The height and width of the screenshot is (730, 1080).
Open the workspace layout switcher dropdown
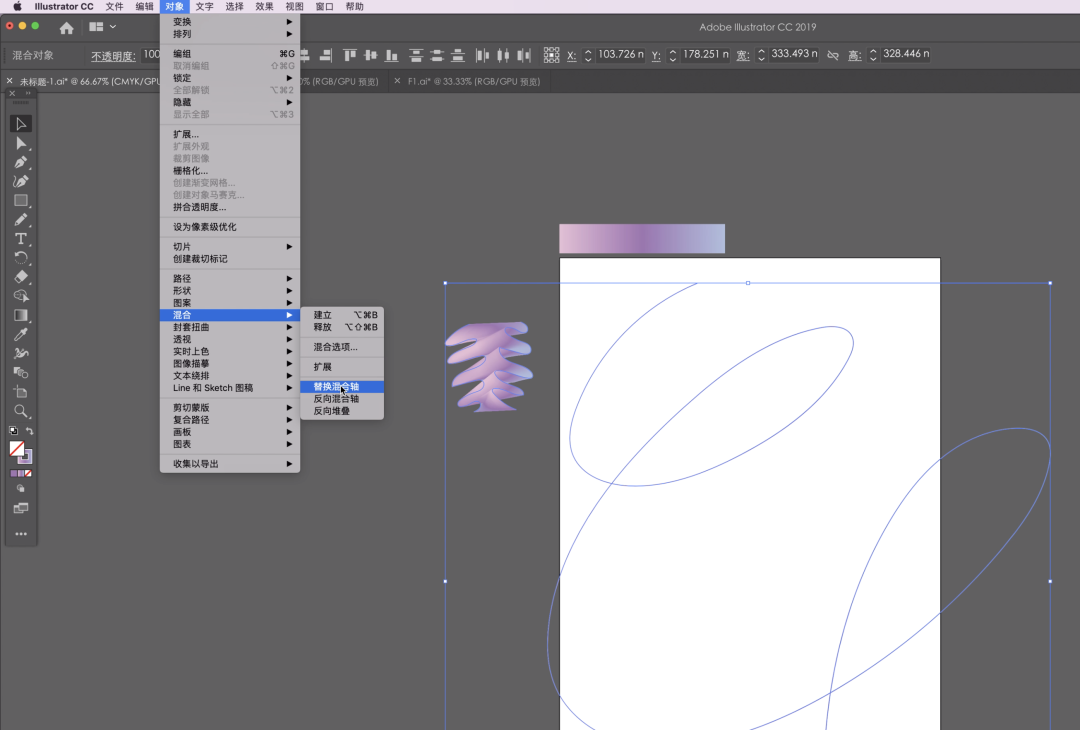pos(102,27)
